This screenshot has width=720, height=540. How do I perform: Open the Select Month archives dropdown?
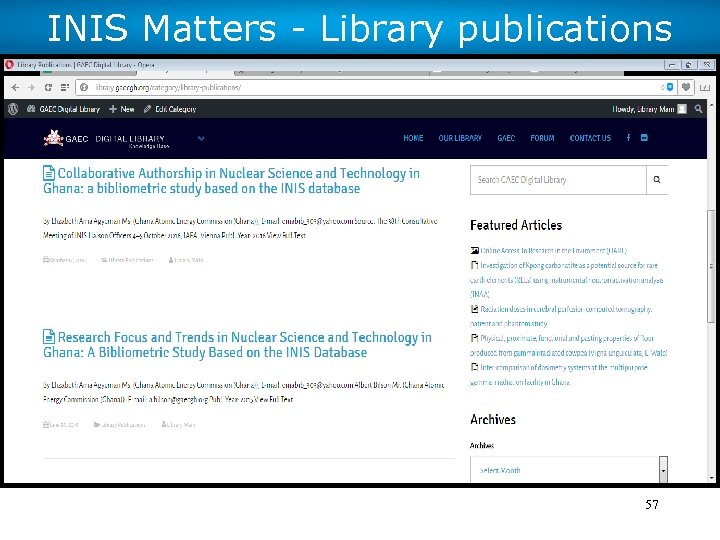tap(569, 470)
